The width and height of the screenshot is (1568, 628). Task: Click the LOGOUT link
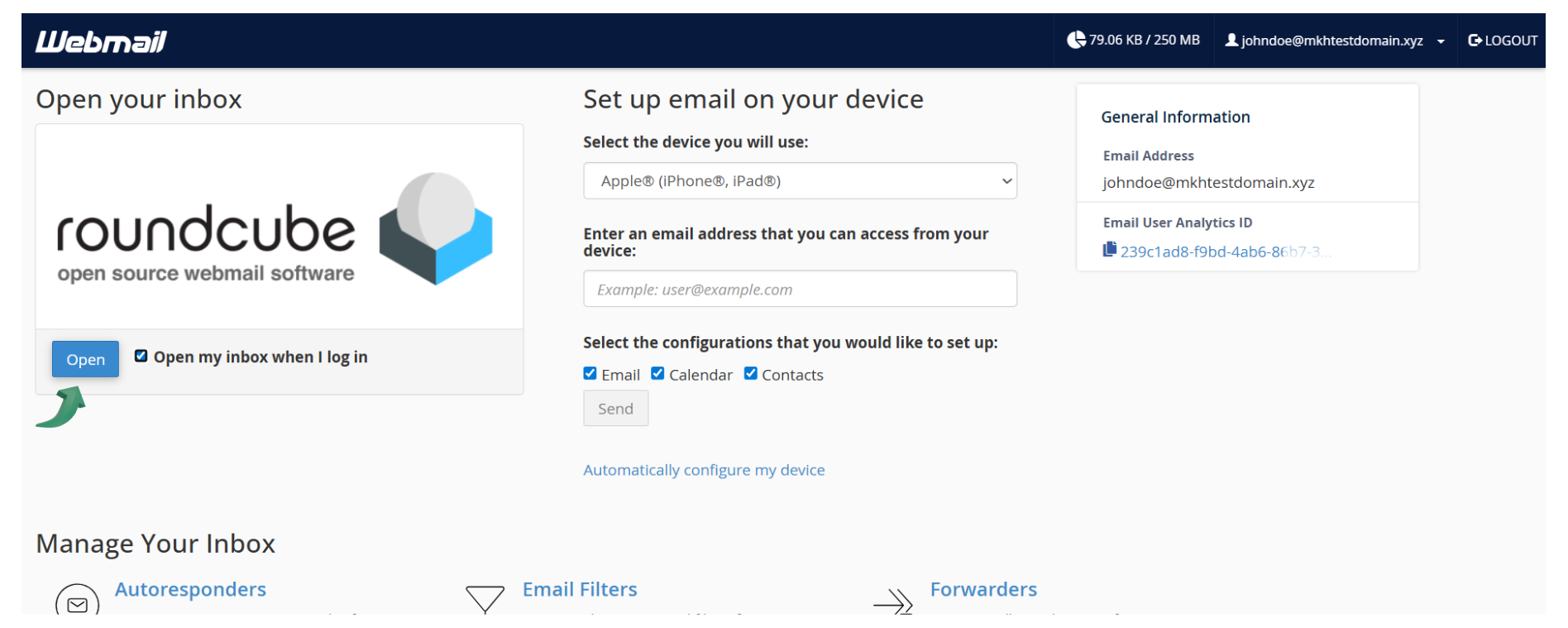tap(1502, 41)
